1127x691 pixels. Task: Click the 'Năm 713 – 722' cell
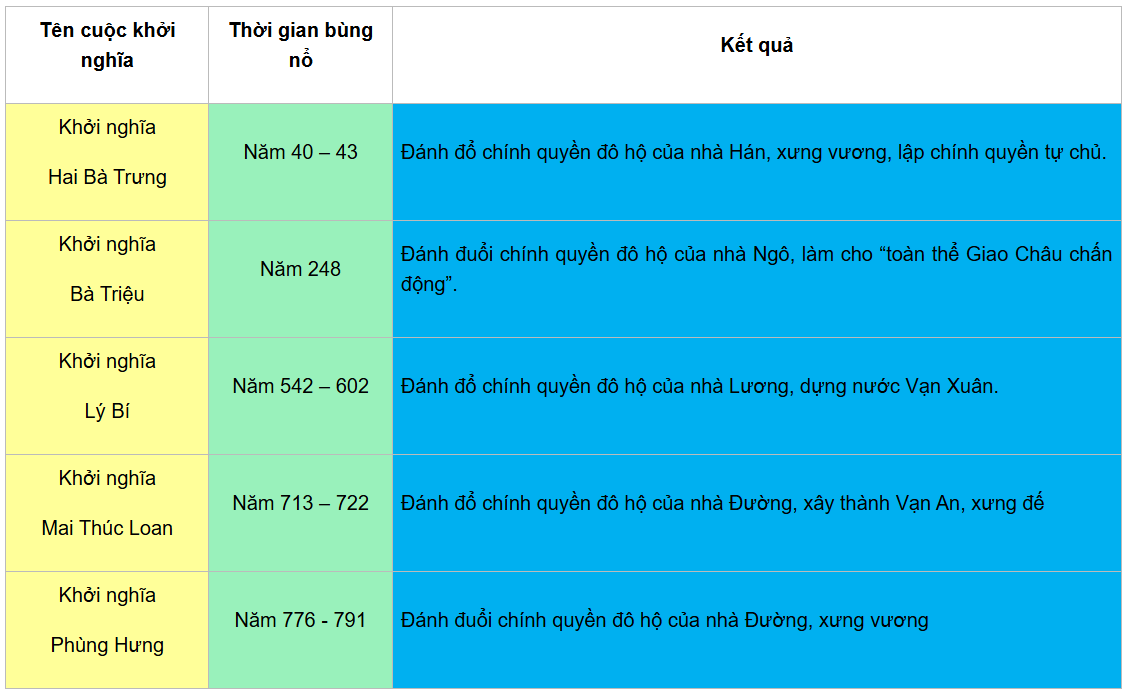click(x=300, y=504)
